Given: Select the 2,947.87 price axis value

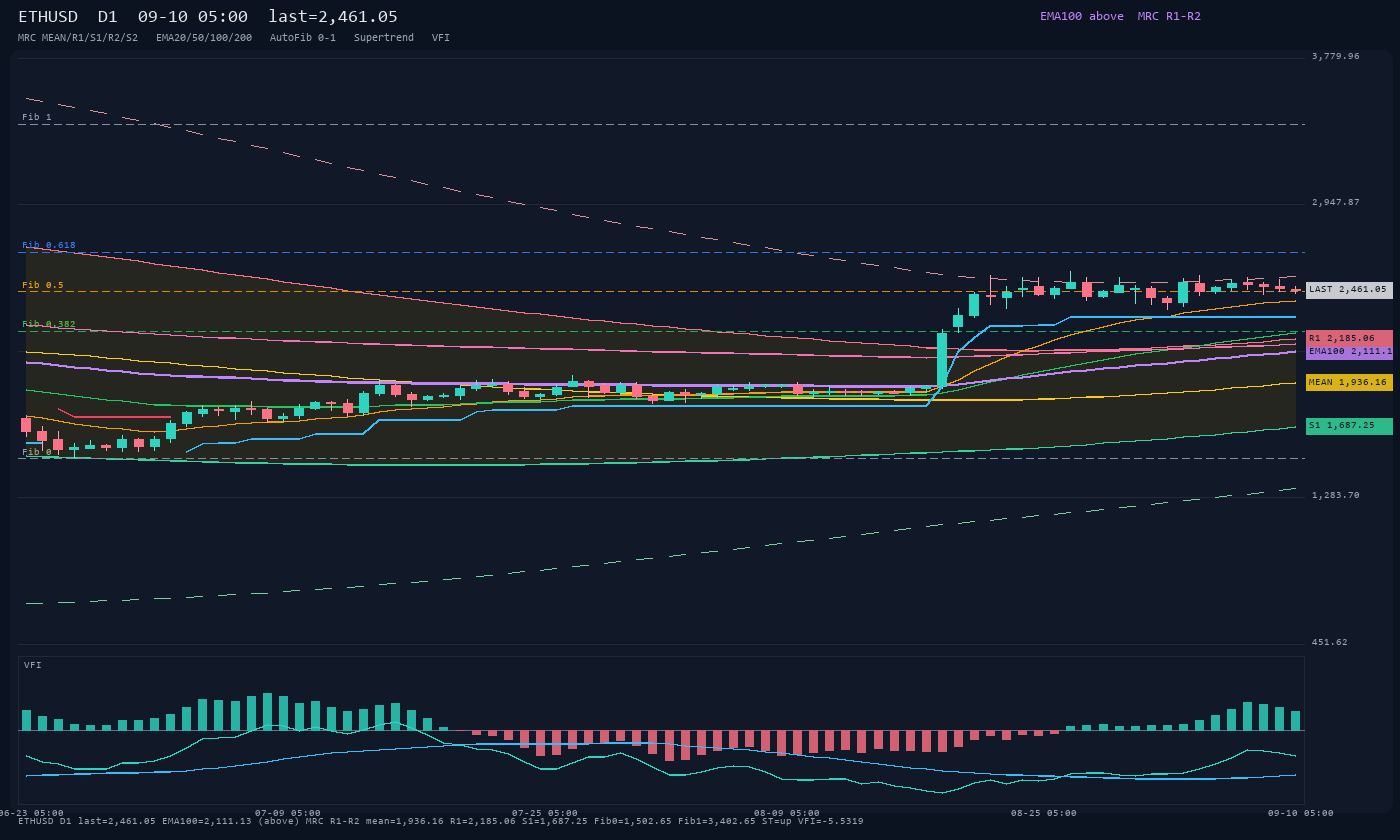Looking at the screenshot, I should pos(1336,202).
